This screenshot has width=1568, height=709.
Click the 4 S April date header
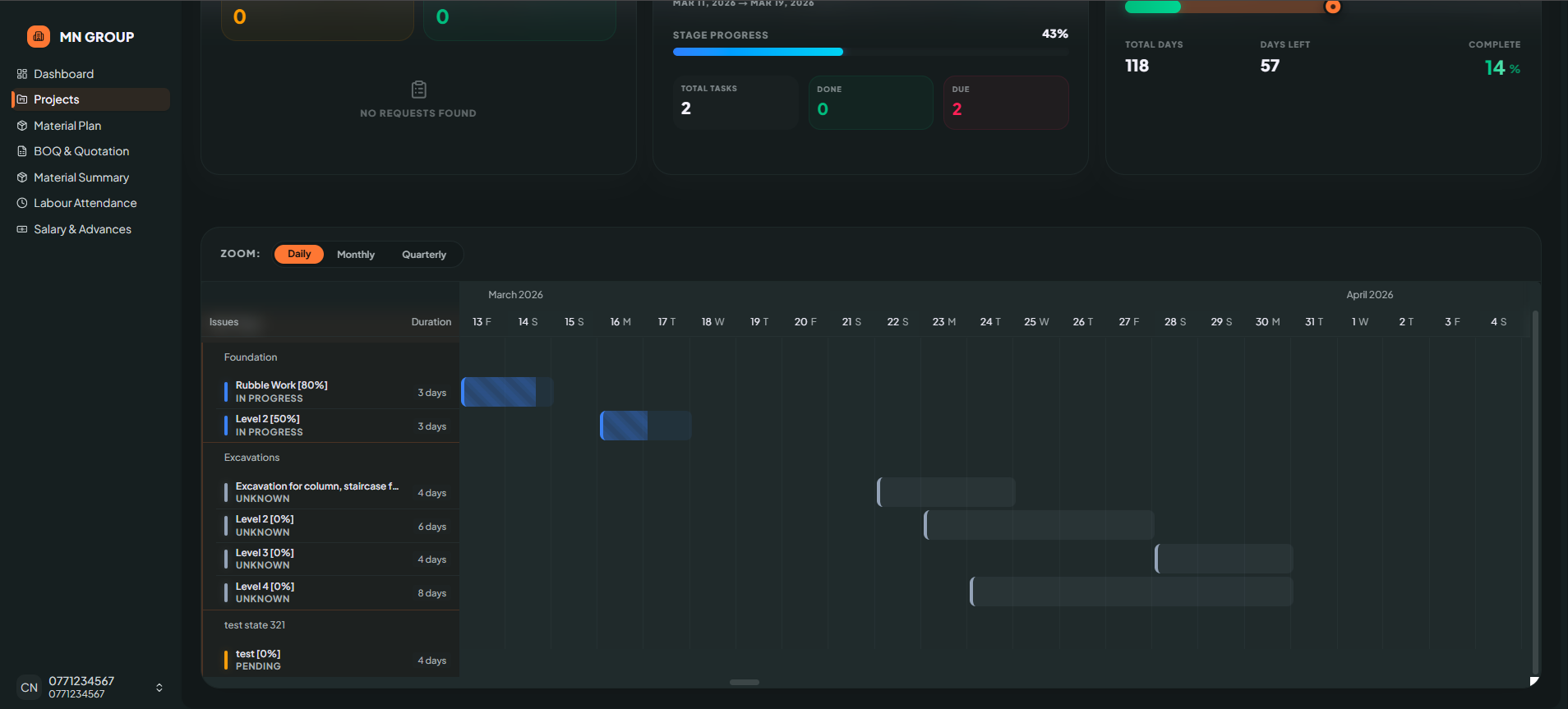tap(1499, 322)
